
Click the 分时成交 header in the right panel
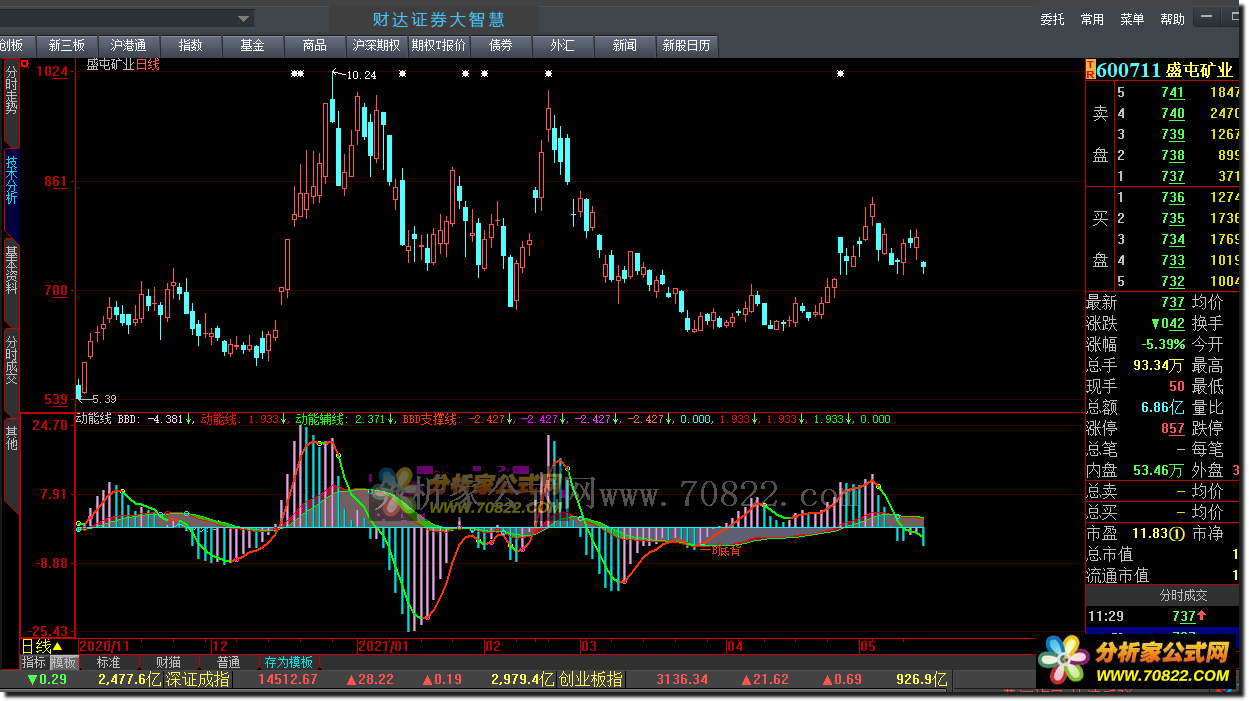coord(1184,595)
